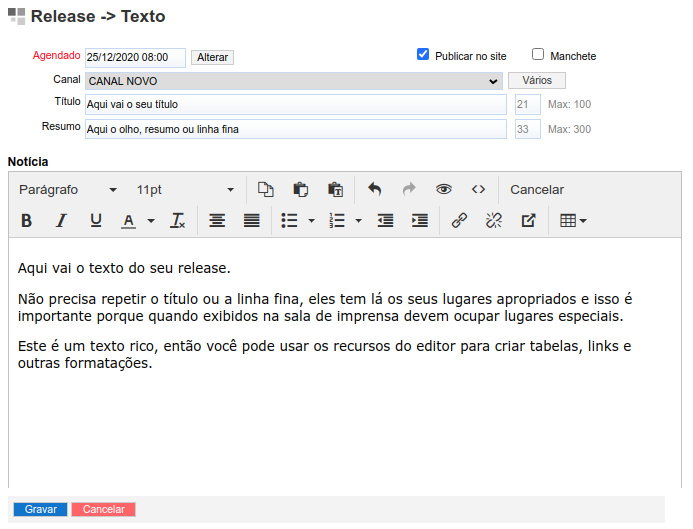This screenshot has width=693, height=529.
Task: Toggle bold formatting in the editor
Action: tap(27, 221)
